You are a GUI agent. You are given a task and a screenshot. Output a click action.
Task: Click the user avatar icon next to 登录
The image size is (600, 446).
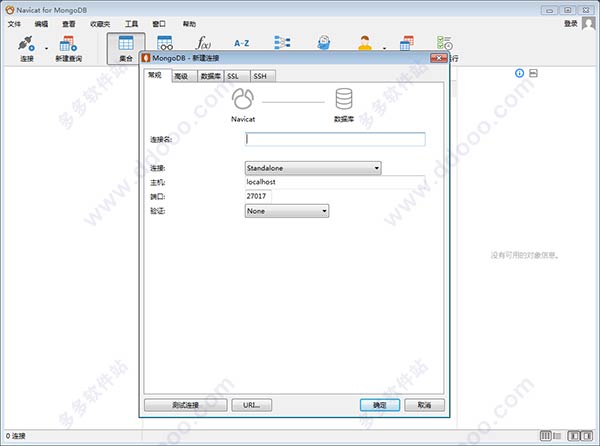tap(589, 24)
